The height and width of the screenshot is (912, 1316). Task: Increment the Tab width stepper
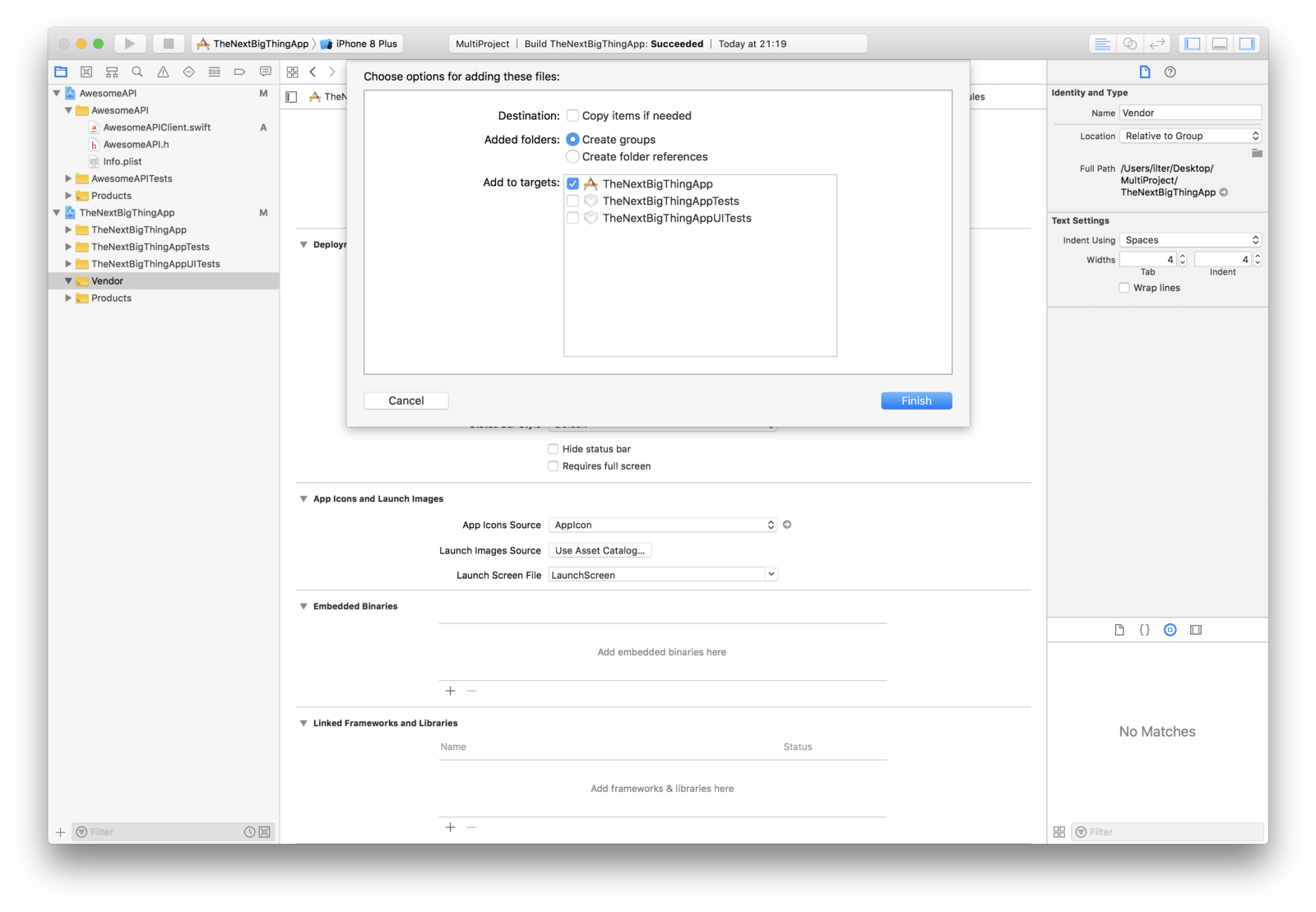[x=1183, y=257]
